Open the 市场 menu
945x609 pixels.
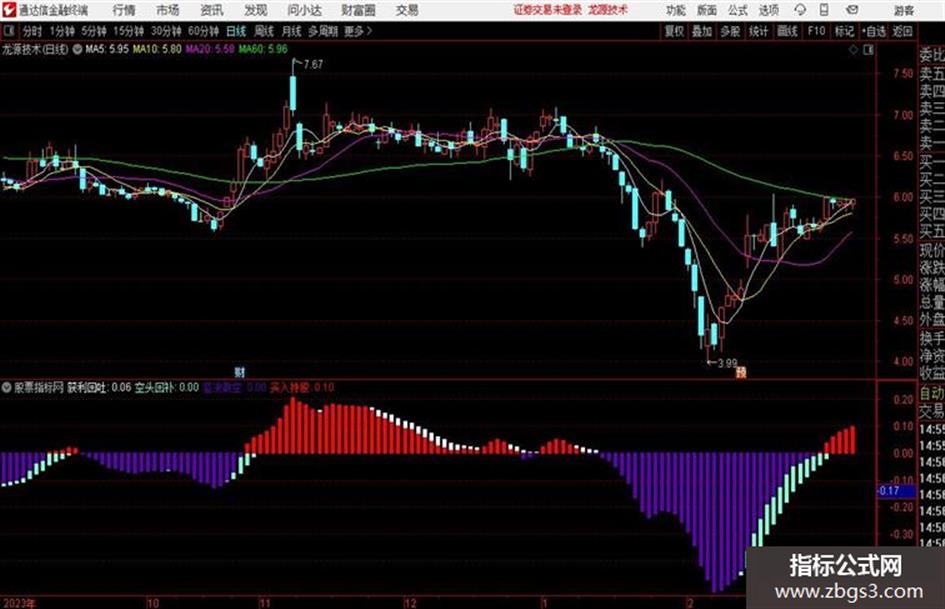pyautogui.click(x=168, y=10)
